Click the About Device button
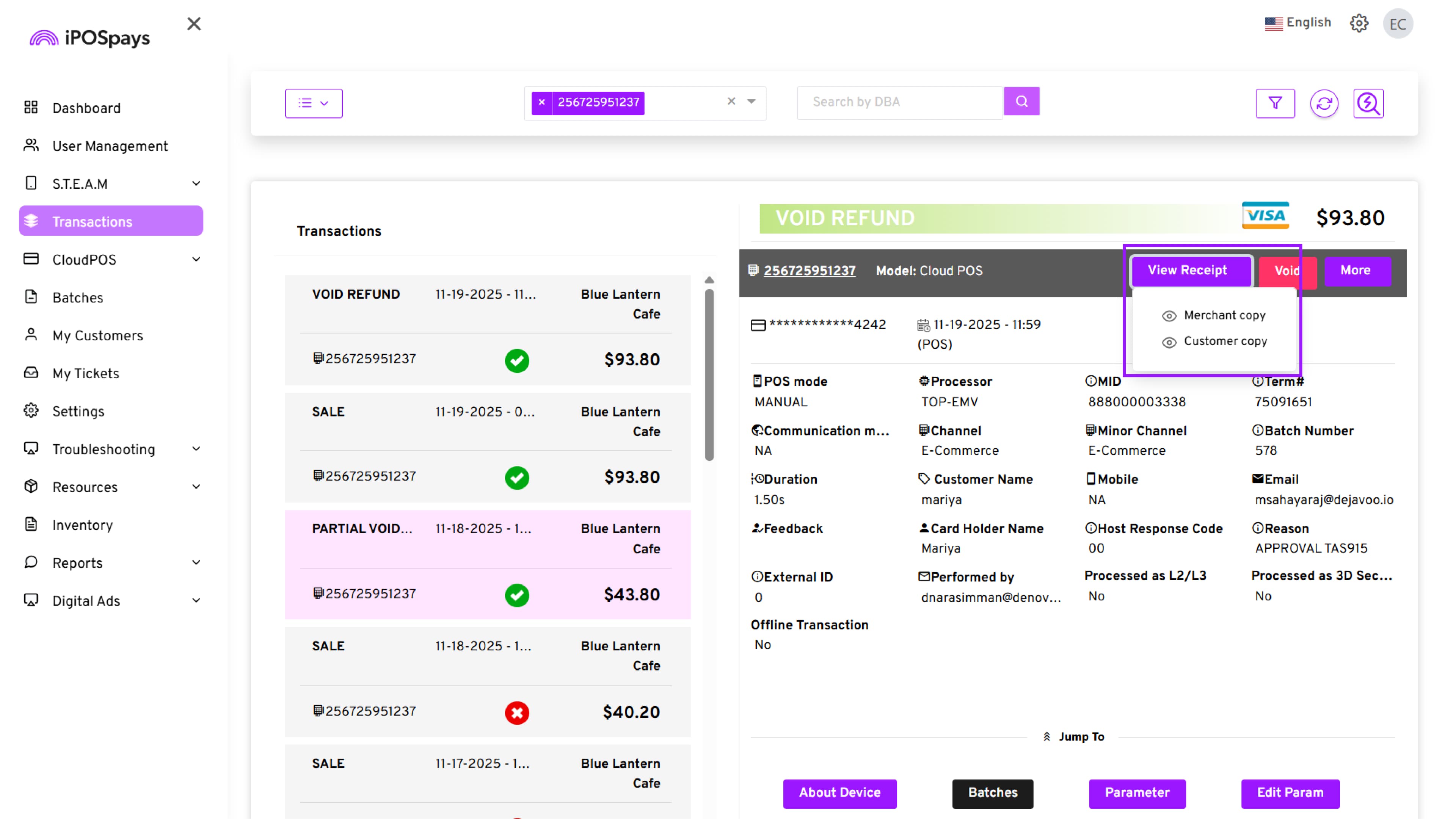The width and height of the screenshot is (1456, 819). click(839, 792)
